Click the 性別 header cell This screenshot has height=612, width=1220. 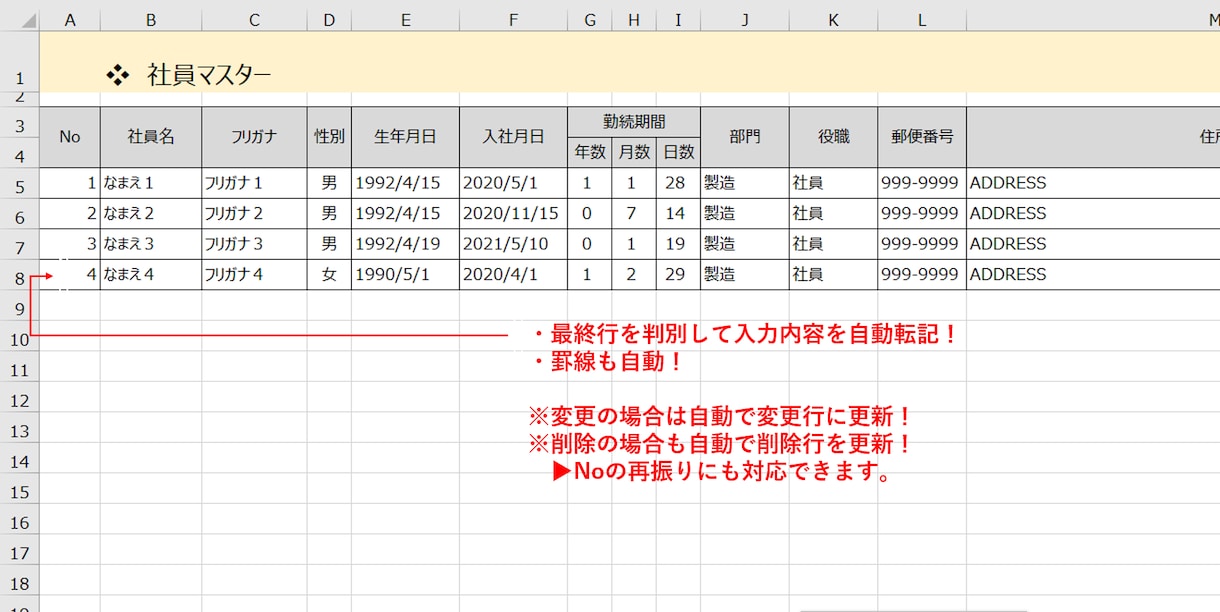click(x=329, y=137)
